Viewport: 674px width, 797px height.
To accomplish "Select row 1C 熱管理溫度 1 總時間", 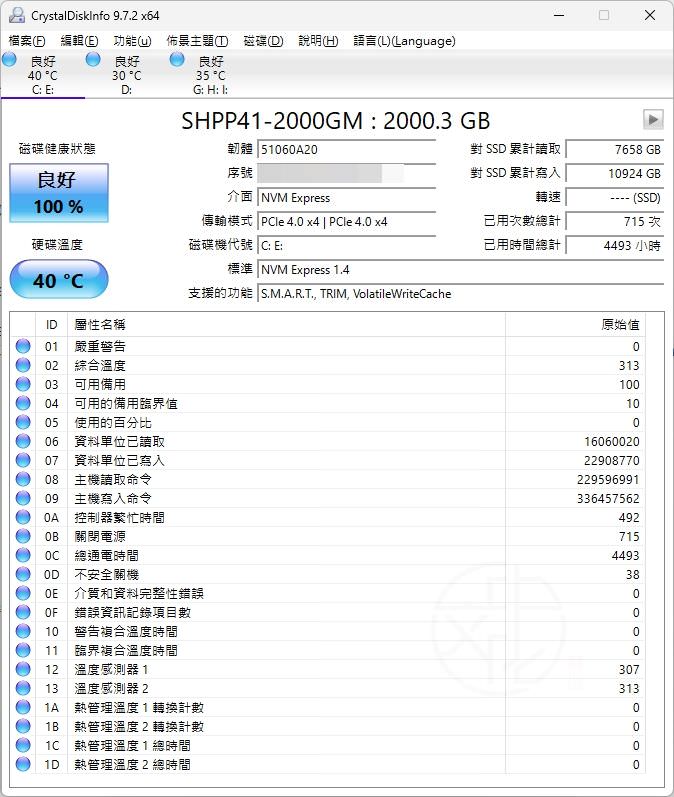I will coord(328,745).
